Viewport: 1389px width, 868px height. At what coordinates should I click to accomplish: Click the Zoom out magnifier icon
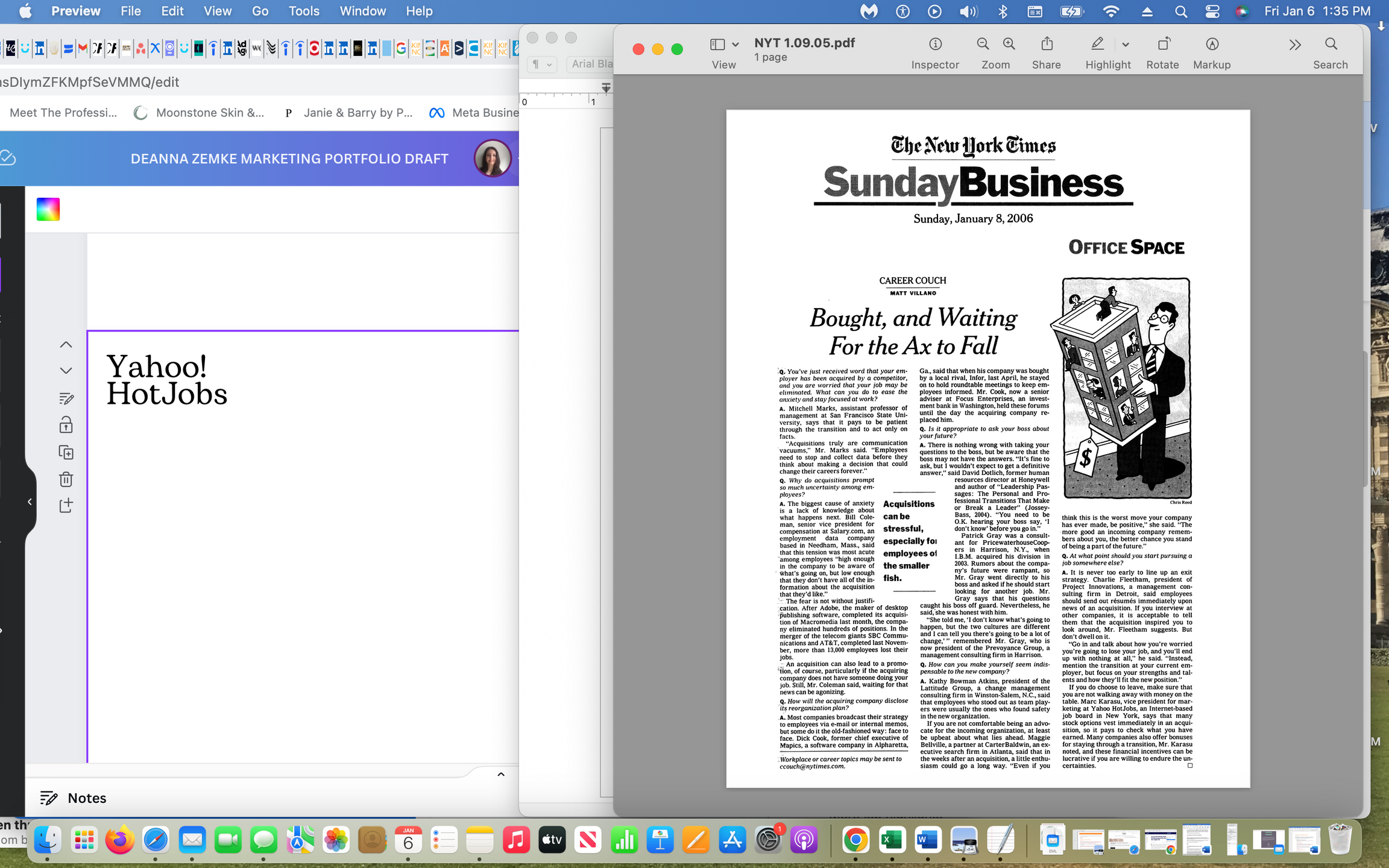pos(983,44)
